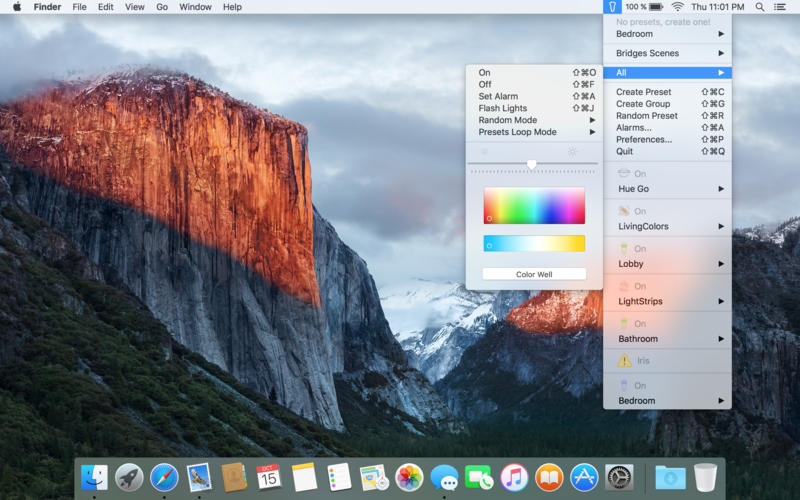Click the light bulb icon in menu bar

(x=612, y=7)
